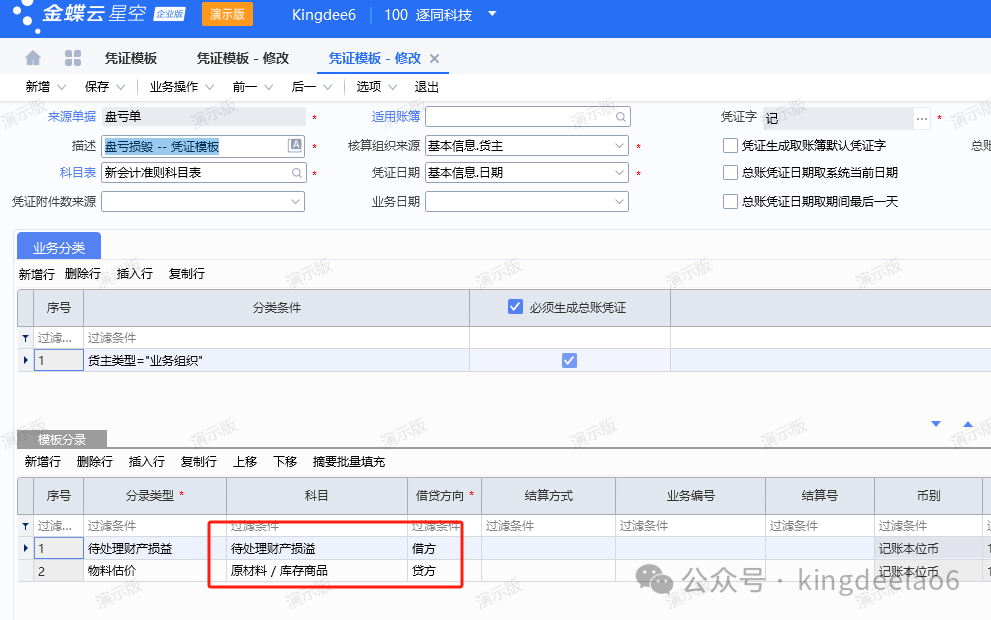The height and width of the screenshot is (620, 991).
Task: Enable 凭证生成取账簿默认凭证字 checkbox
Action: click(x=731, y=146)
